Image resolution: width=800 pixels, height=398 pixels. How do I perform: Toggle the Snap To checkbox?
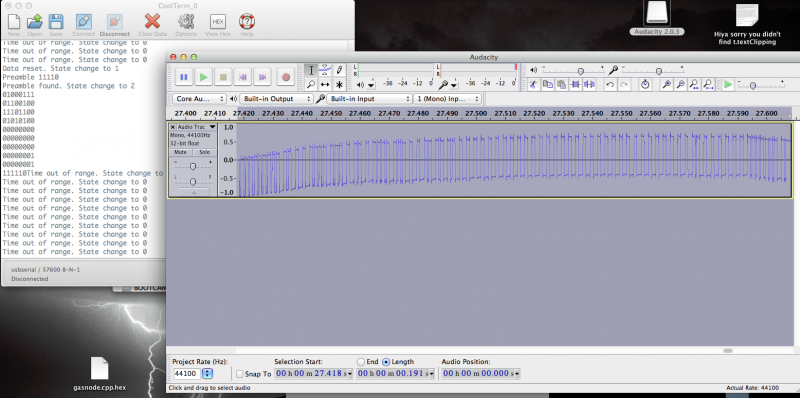[240, 374]
